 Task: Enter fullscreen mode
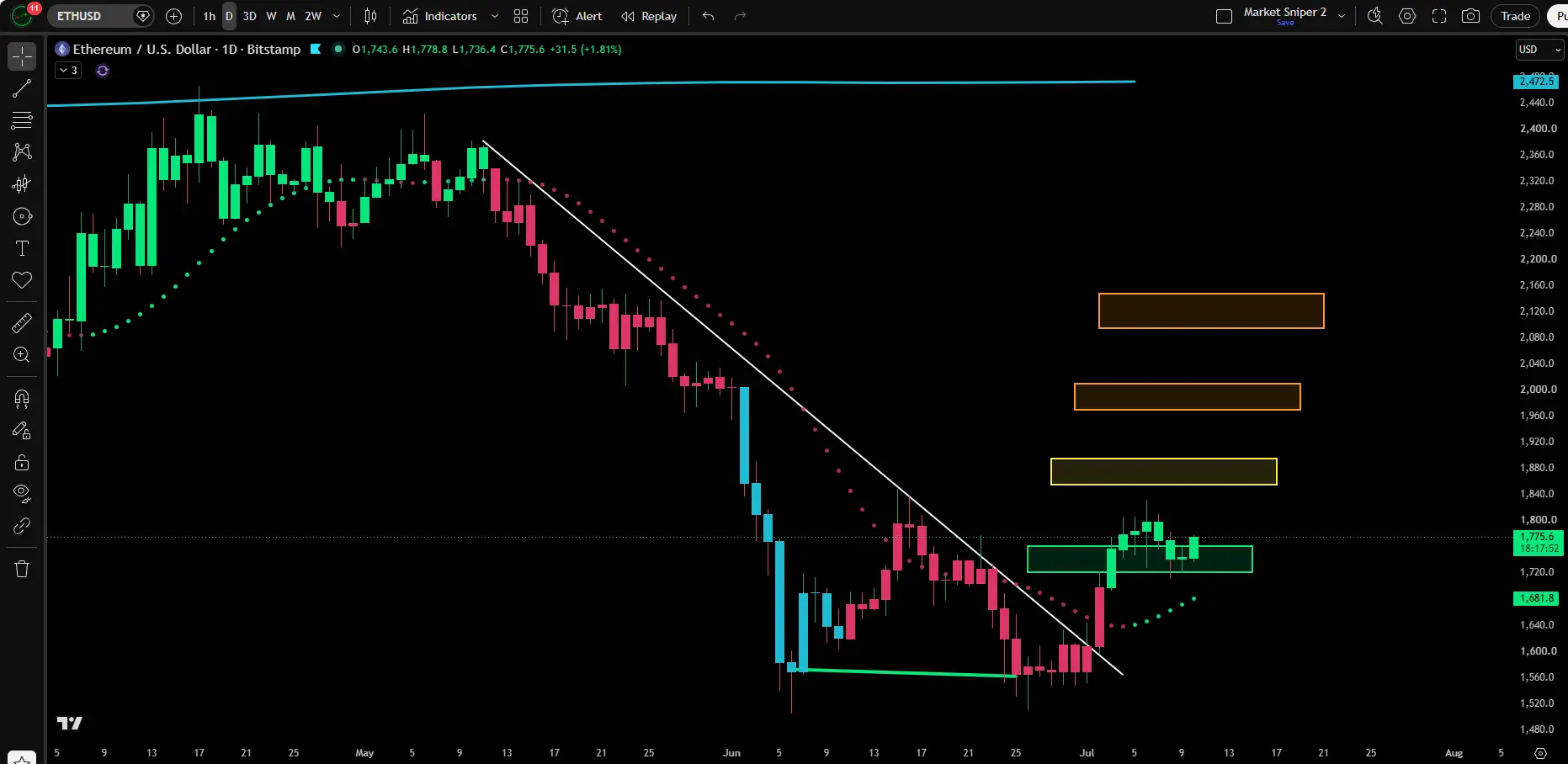[x=1439, y=16]
